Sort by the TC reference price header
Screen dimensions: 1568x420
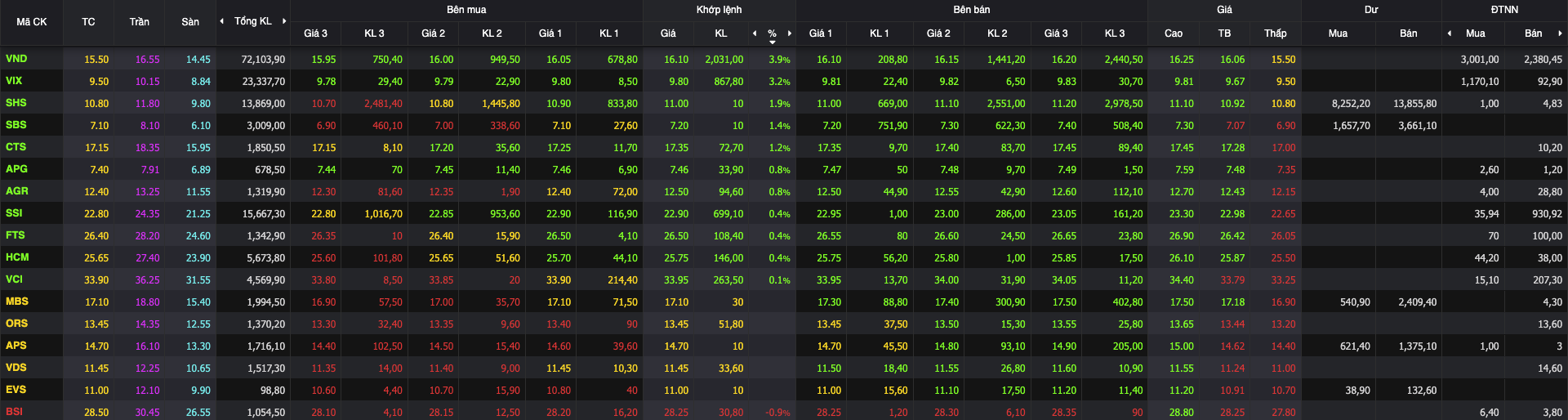[x=88, y=22]
